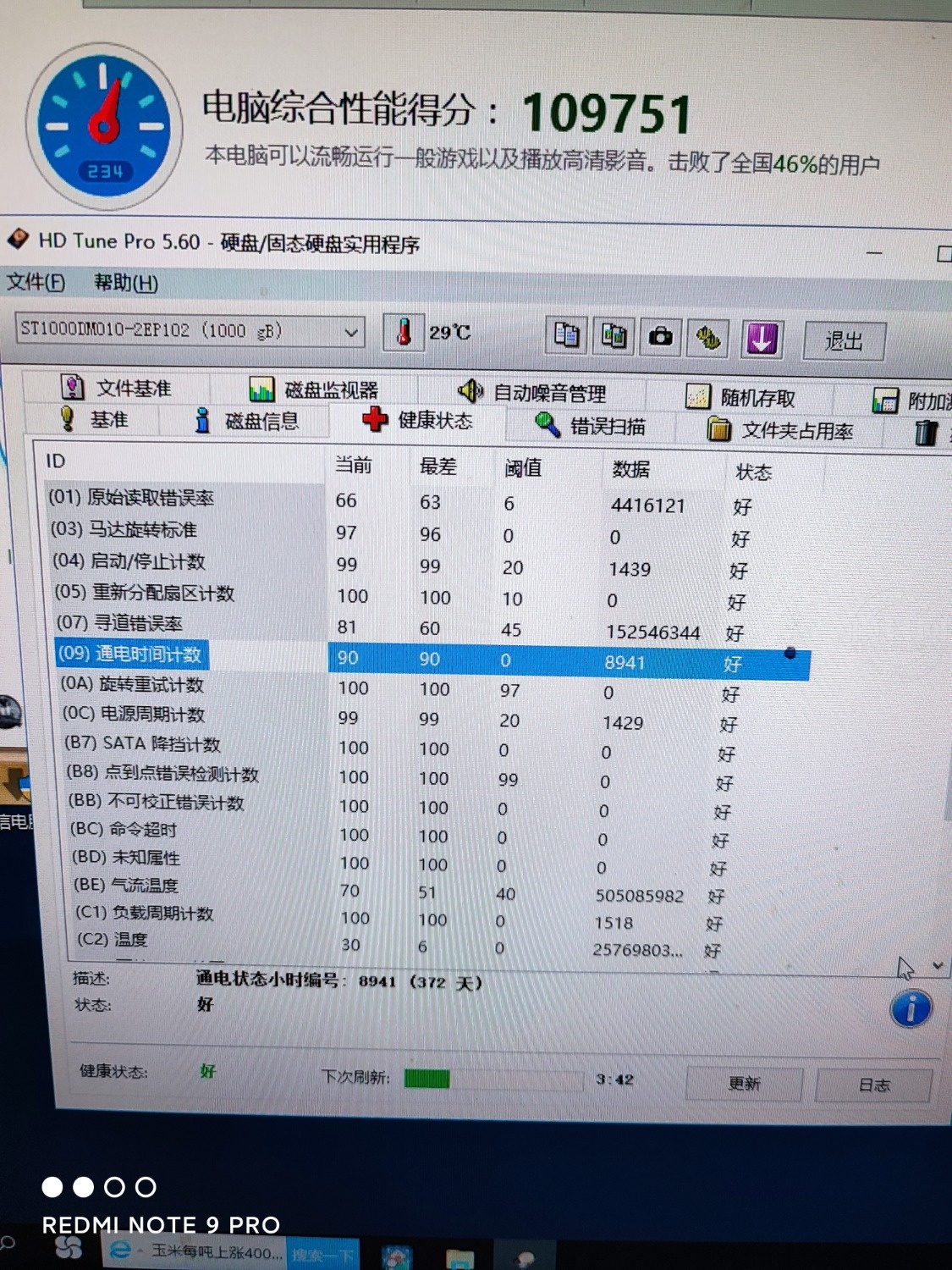This screenshot has width=952, height=1270.
Task: Click the 下次刷新 progress bar
Action: point(493,1079)
